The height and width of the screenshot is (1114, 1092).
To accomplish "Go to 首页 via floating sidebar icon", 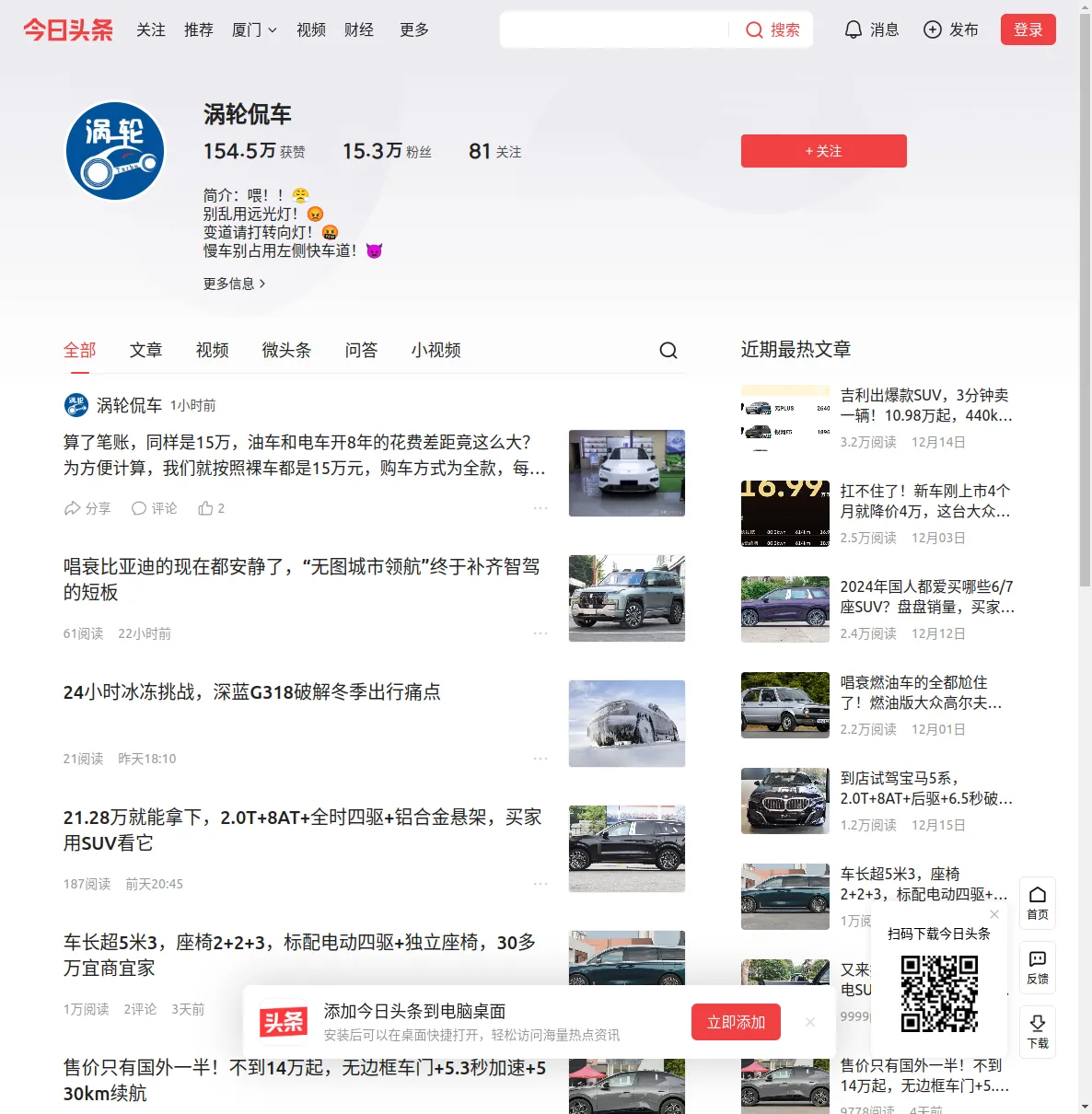I will pyautogui.click(x=1038, y=903).
